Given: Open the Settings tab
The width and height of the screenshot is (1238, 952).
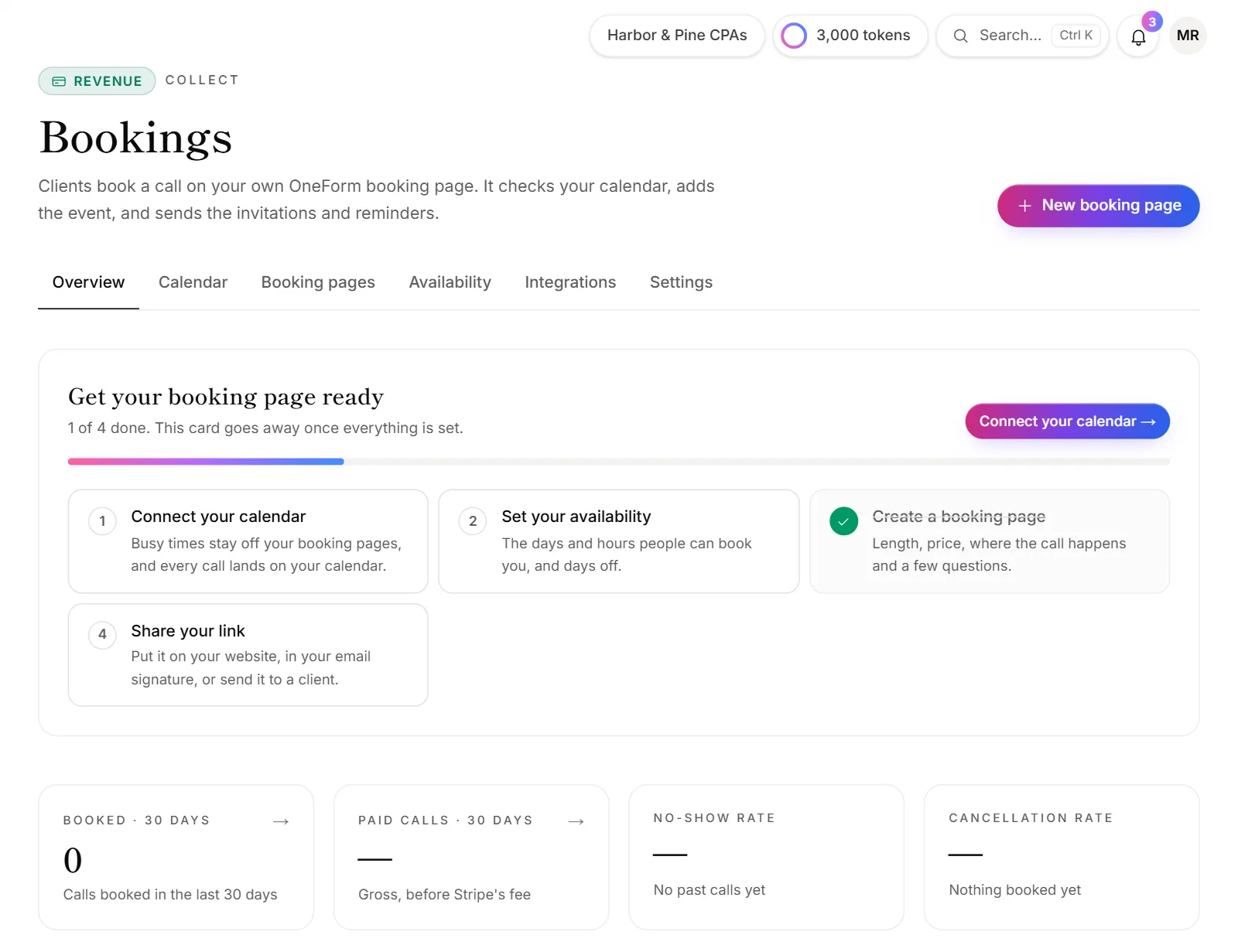Looking at the screenshot, I should click(x=681, y=282).
